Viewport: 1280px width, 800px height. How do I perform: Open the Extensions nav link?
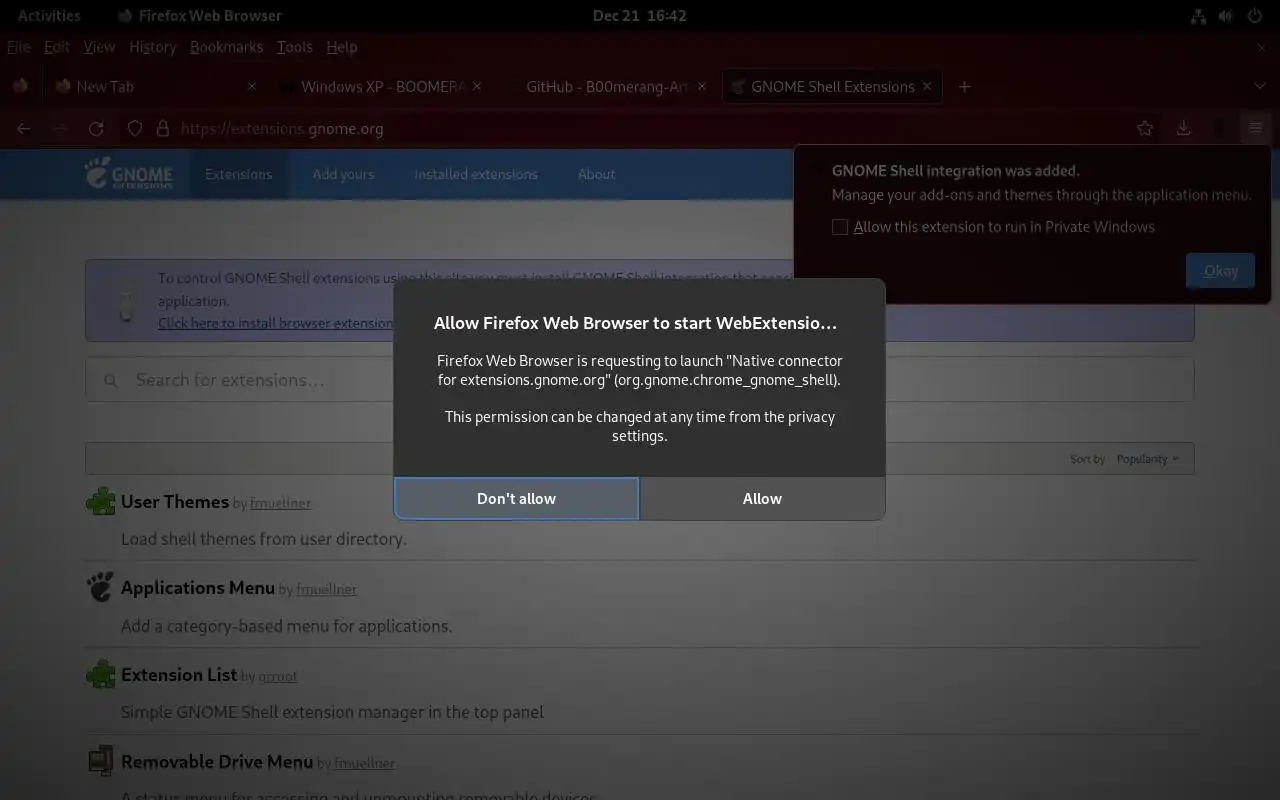(x=238, y=174)
